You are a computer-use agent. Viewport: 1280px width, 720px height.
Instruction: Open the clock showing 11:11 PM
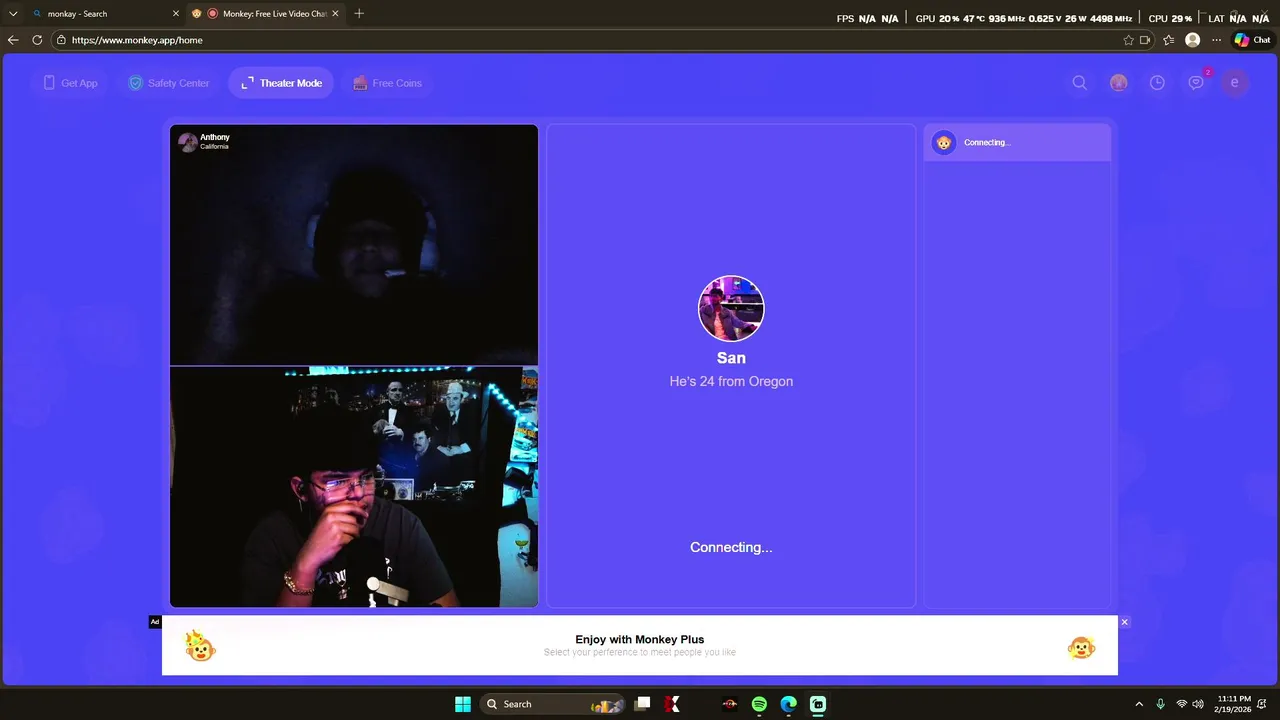point(1234,704)
